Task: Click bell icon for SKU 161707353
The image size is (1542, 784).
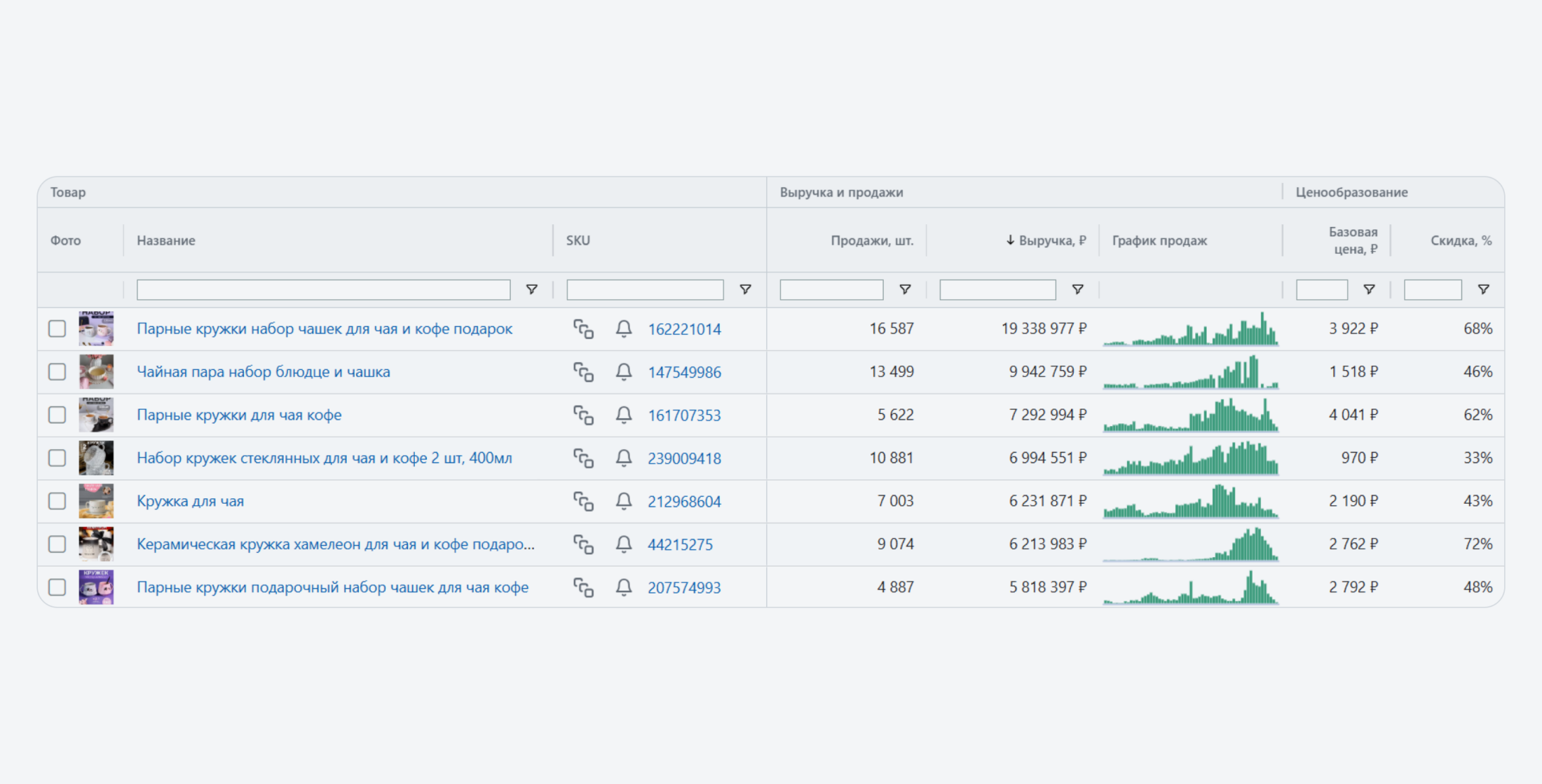Action: 624,415
